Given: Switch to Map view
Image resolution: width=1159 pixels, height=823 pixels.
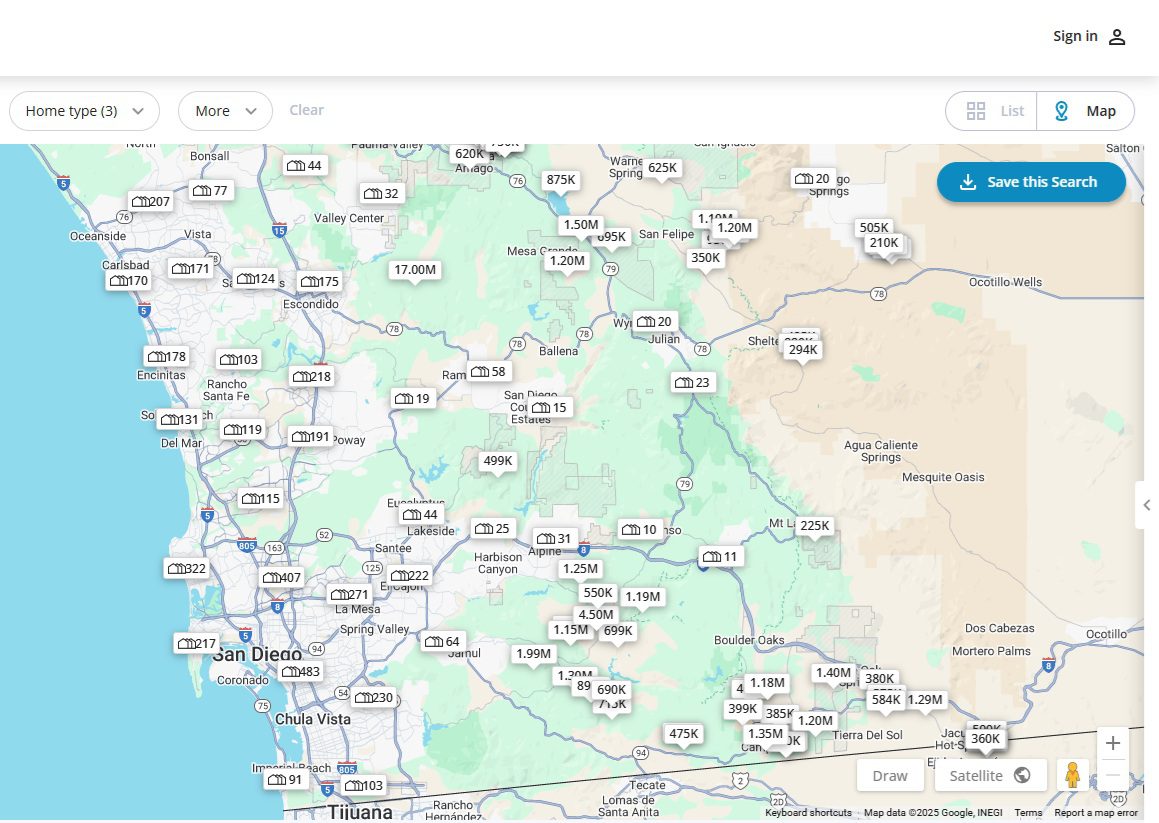Looking at the screenshot, I should coord(1085,111).
